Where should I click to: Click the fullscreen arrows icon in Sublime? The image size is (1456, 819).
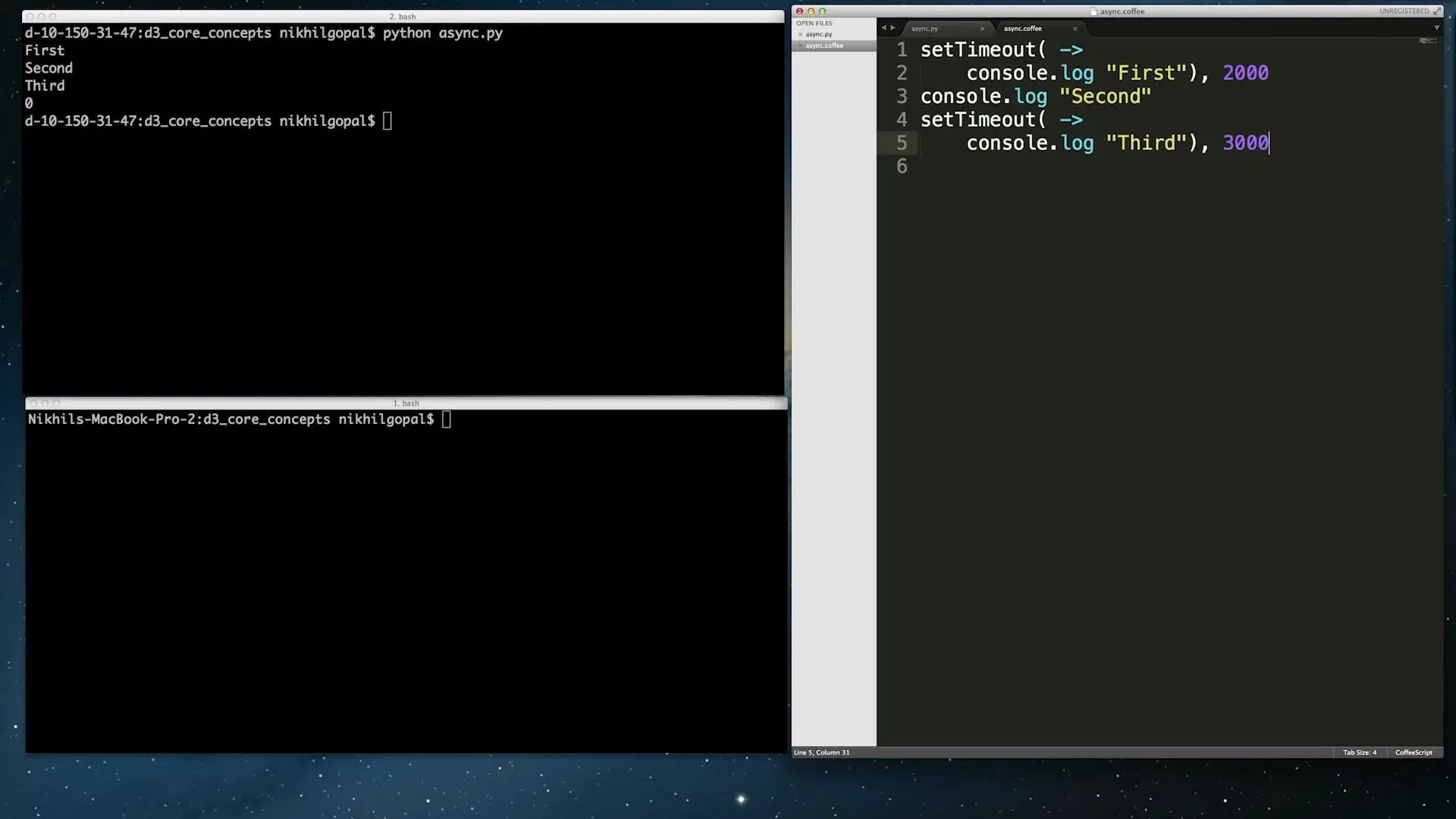(1436, 11)
